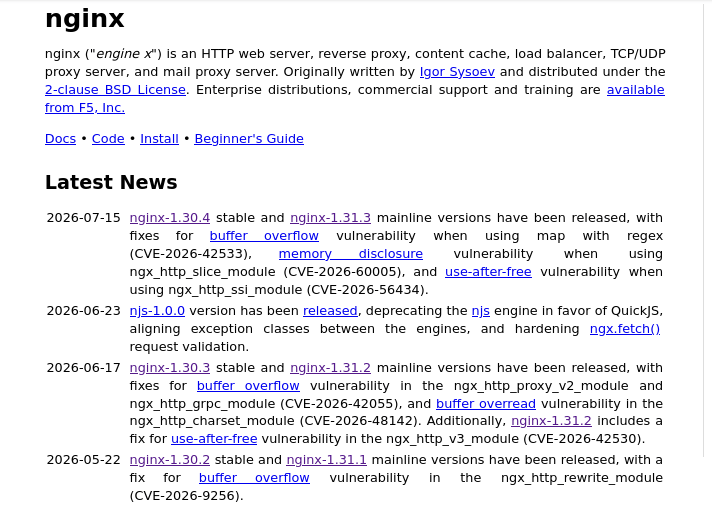Open the memory disclosure advisory link
The width and height of the screenshot is (712, 512).
pos(351,254)
